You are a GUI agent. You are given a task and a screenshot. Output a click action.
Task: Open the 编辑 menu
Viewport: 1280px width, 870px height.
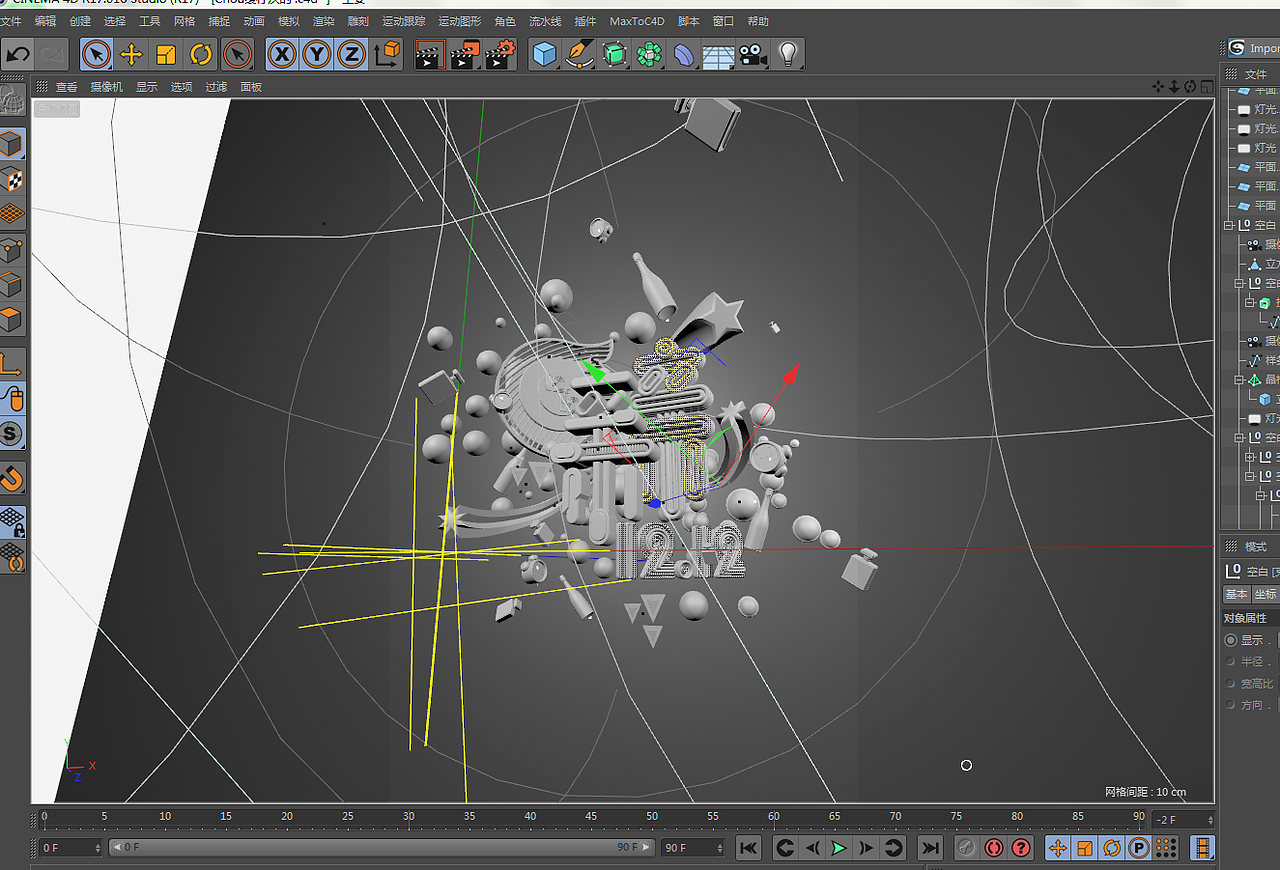click(x=45, y=21)
